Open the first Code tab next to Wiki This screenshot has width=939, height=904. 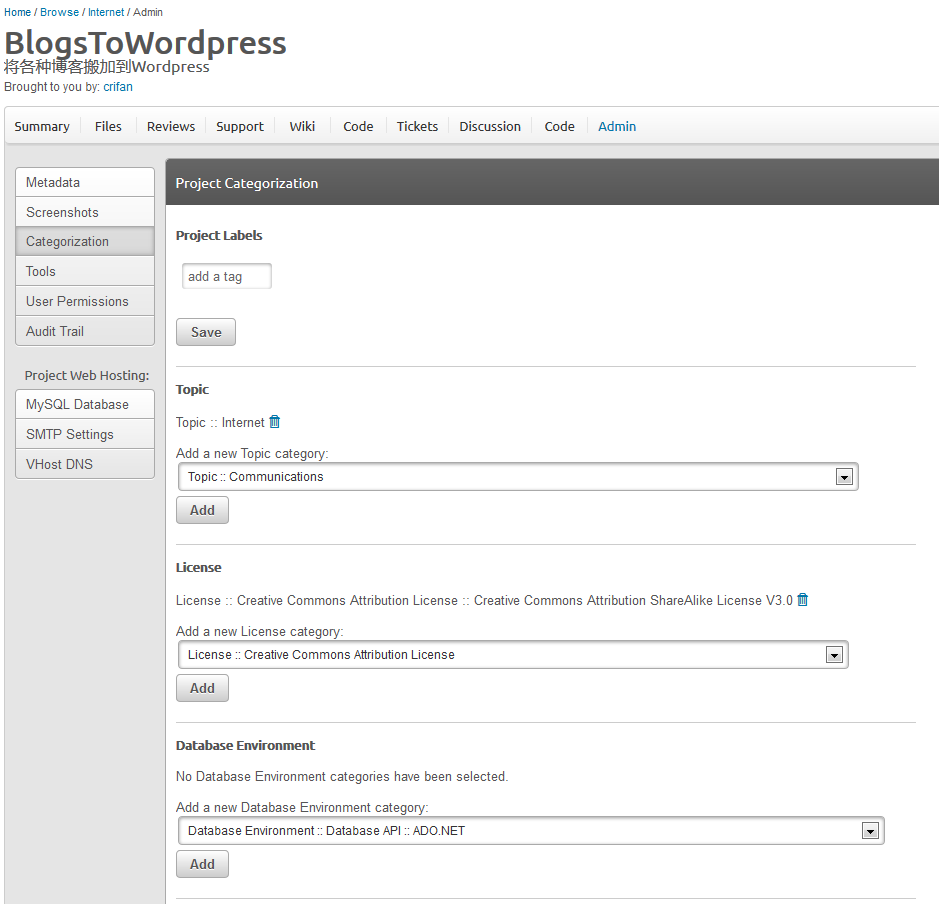[x=358, y=126]
